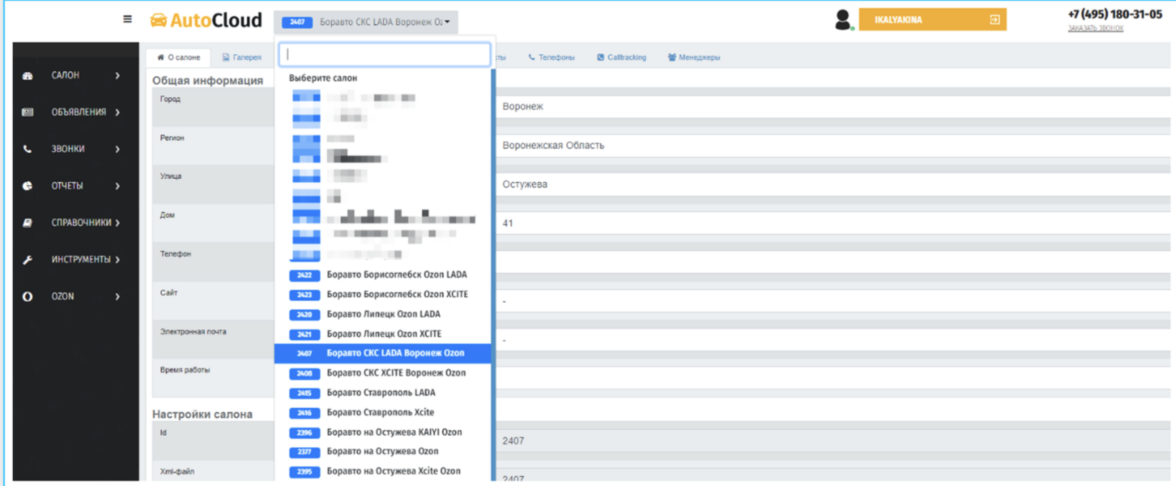Click the Салон sidebar icon
Viewport: 1176px width, 486px height.
tap(28, 76)
